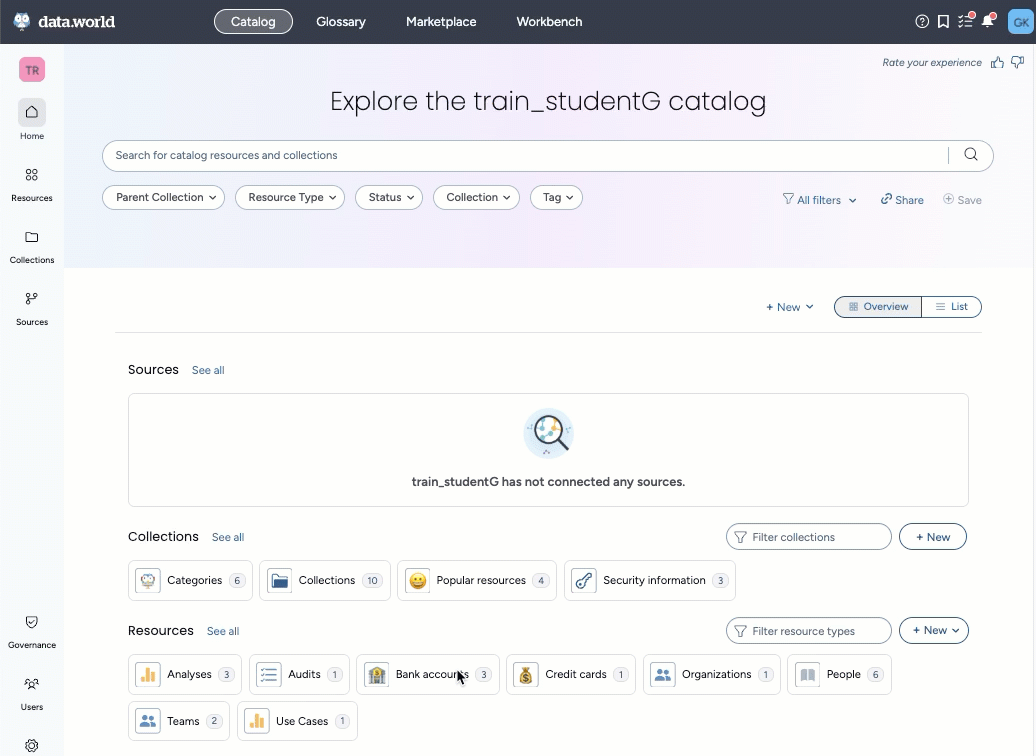Go to the Workbench tab
This screenshot has height=756, width=1036.
(x=549, y=22)
